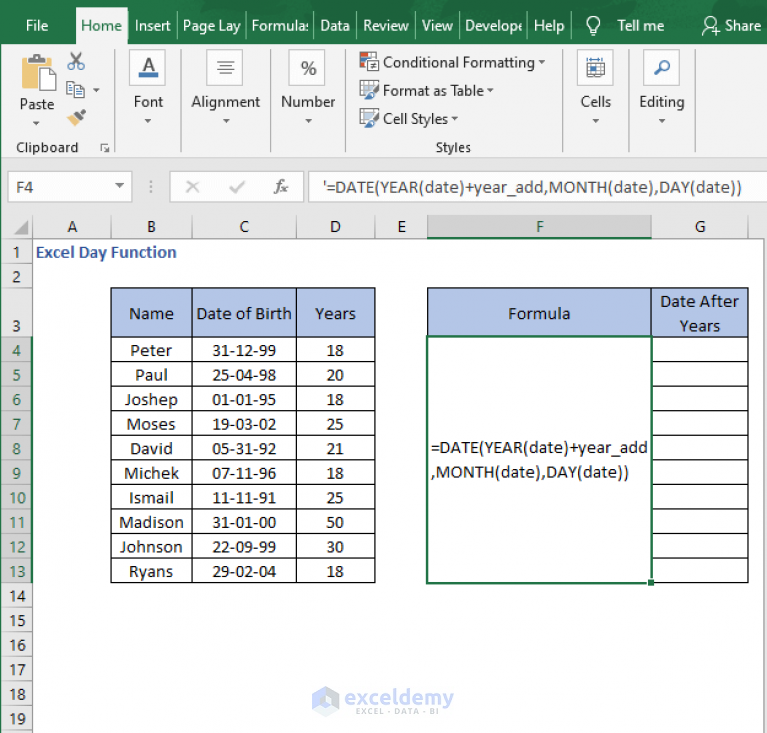Open the Help tab
This screenshot has width=767, height=733.
(x=549, y=25)
